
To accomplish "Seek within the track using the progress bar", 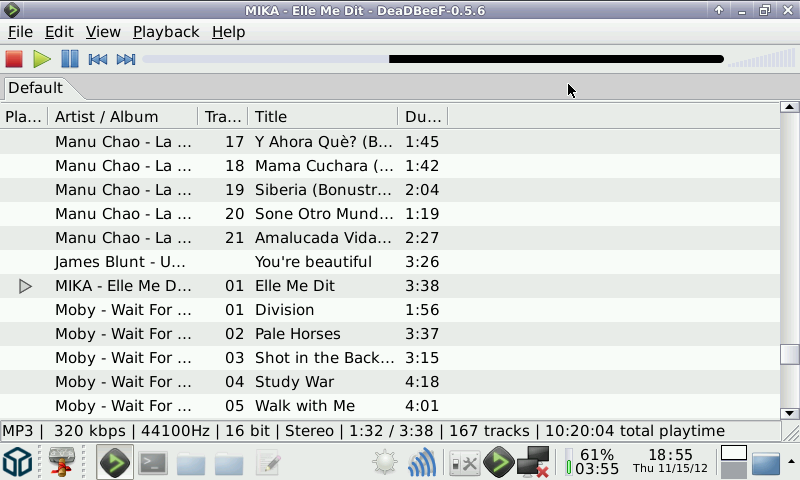I will [433, 59].
